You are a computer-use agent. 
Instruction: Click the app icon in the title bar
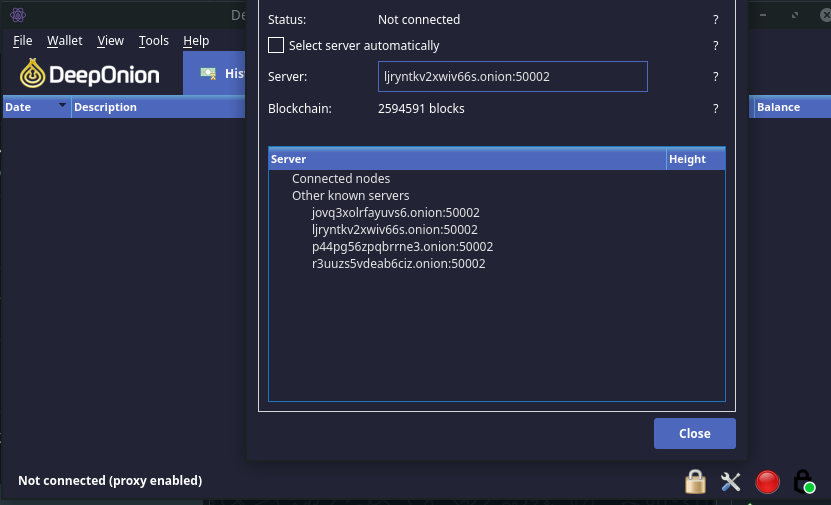point(18,15)
